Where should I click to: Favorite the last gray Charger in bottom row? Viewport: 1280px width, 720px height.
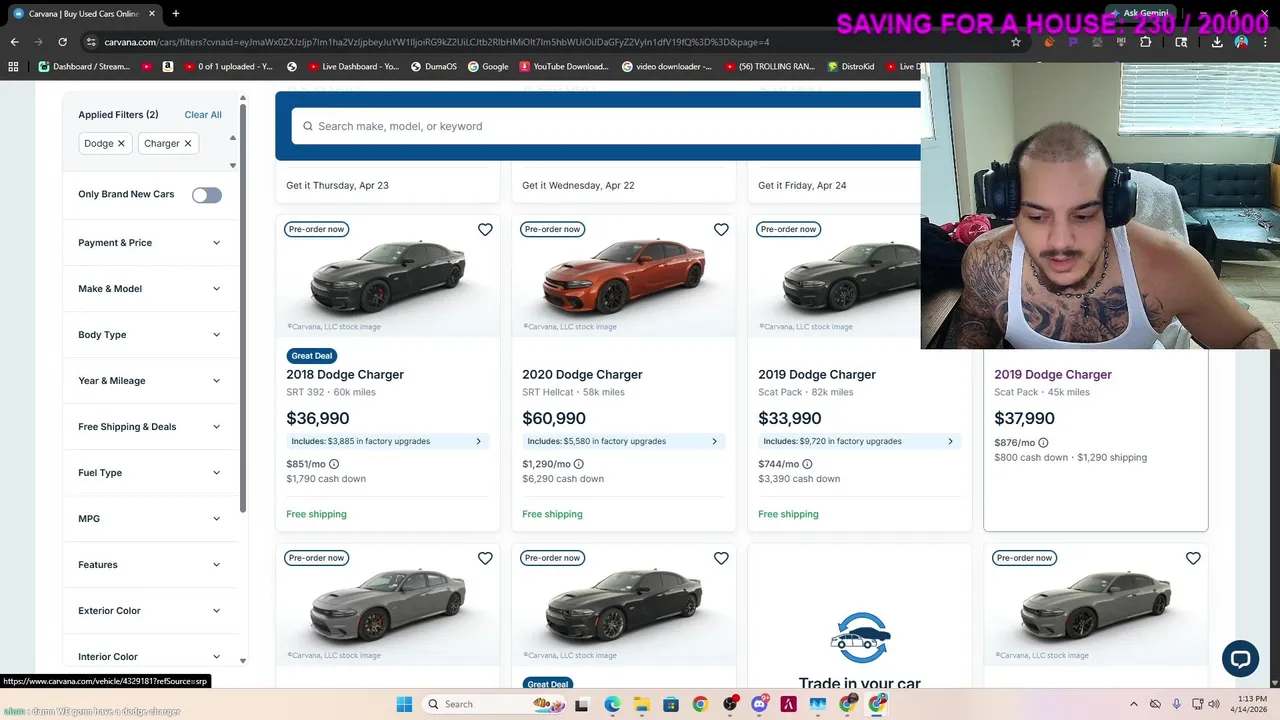1193,558
